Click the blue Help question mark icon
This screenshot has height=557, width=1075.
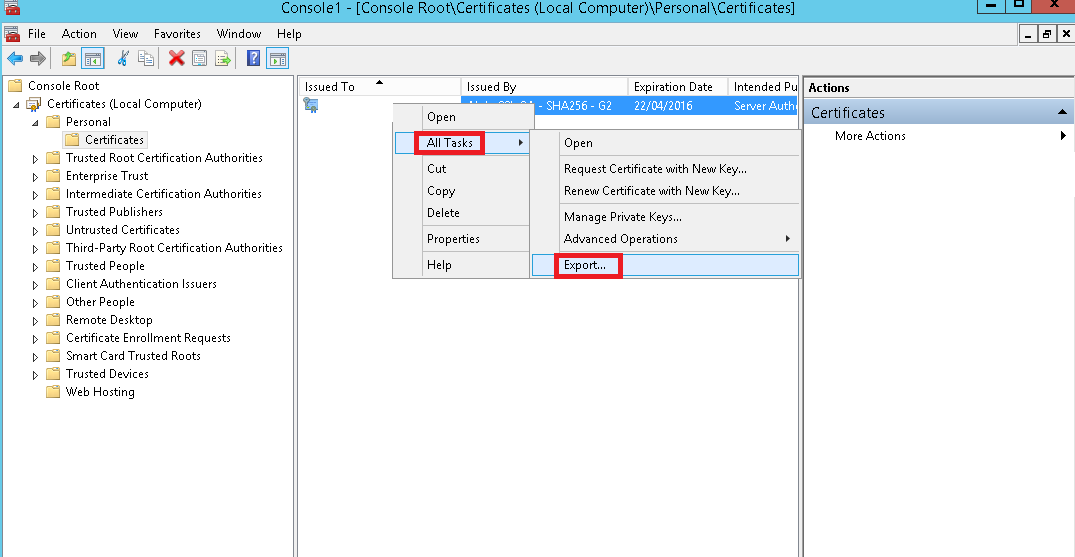253,58
